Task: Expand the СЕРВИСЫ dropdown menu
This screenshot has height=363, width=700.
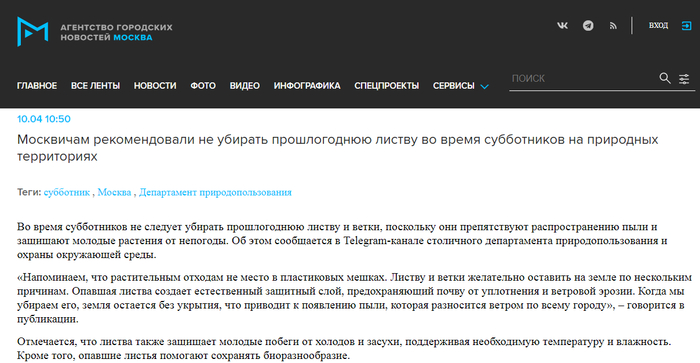Action: pyautogui.click(x=461, y=86)
